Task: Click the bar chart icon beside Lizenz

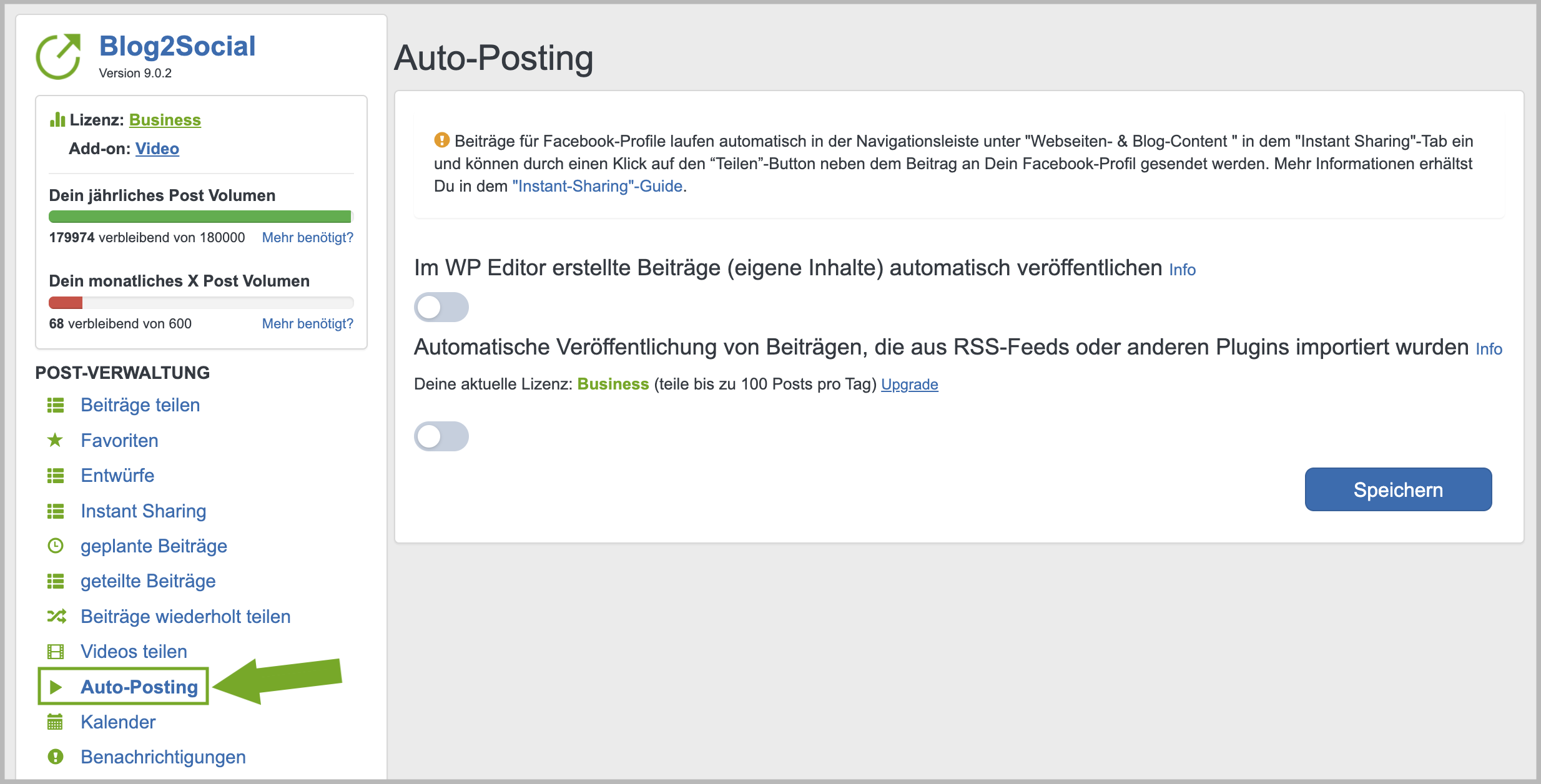Action: tap(57, 119)
